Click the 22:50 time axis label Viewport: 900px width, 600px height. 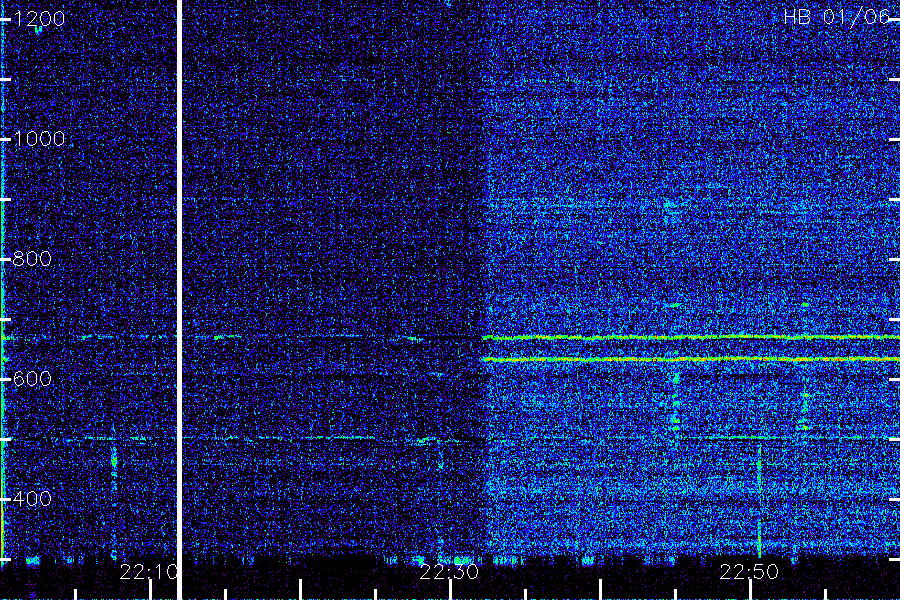click(749, 572)
